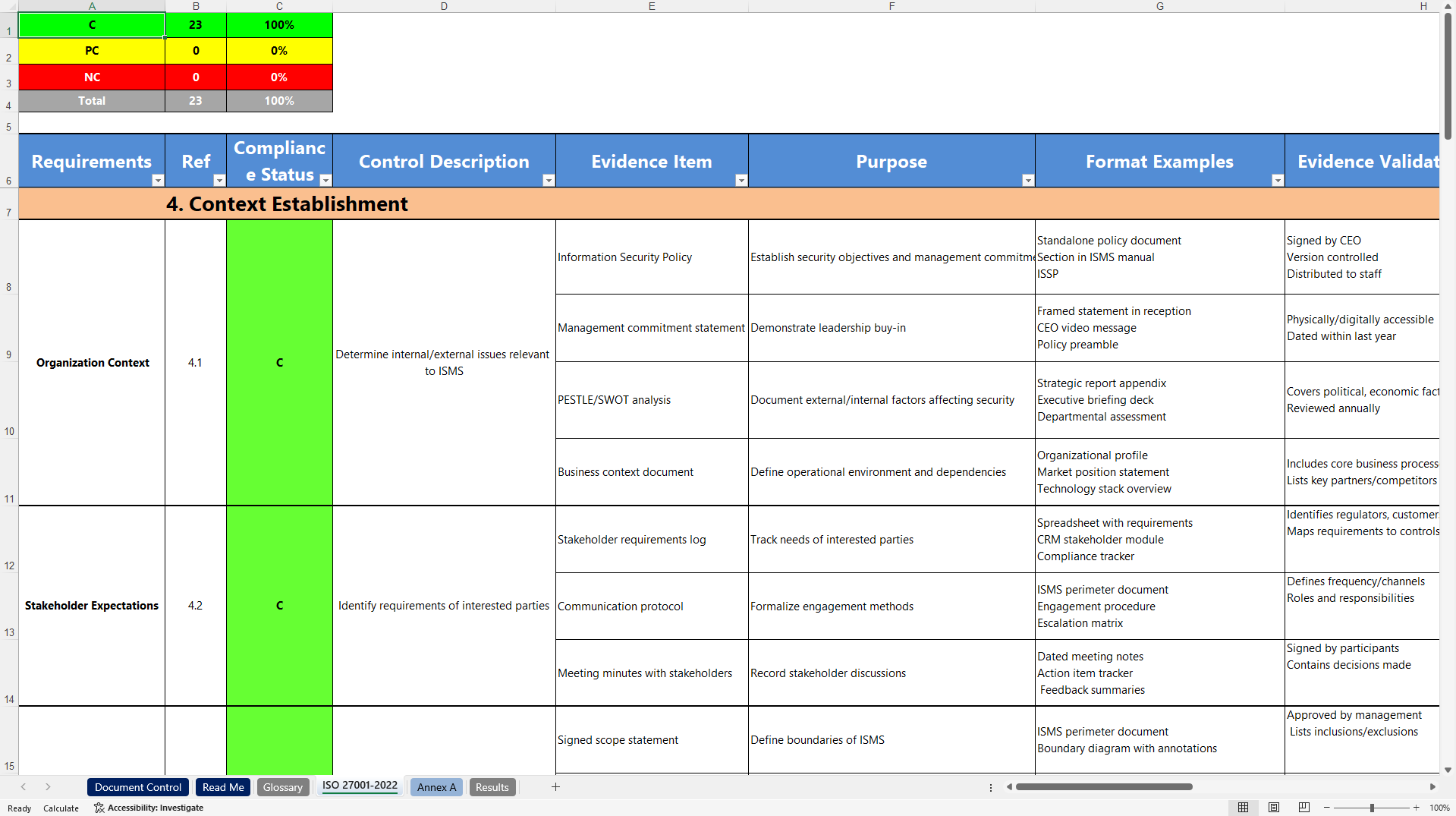Image resolution: width=1456 pixels, height=816 pixels.
Task: Select column E header
Action: click(x=652, y=6)
